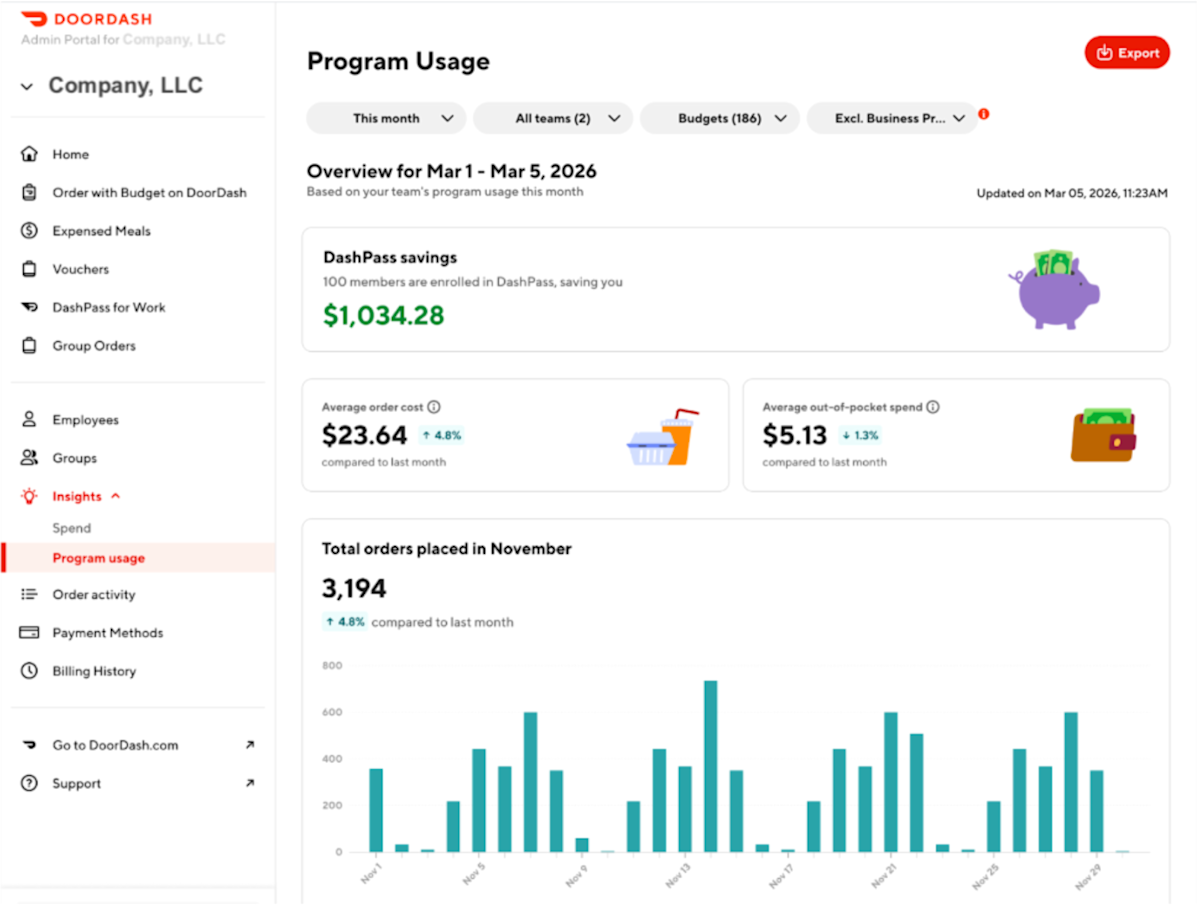
Task: Click the Group Orders icon
Action: click(x=29, y=346)
